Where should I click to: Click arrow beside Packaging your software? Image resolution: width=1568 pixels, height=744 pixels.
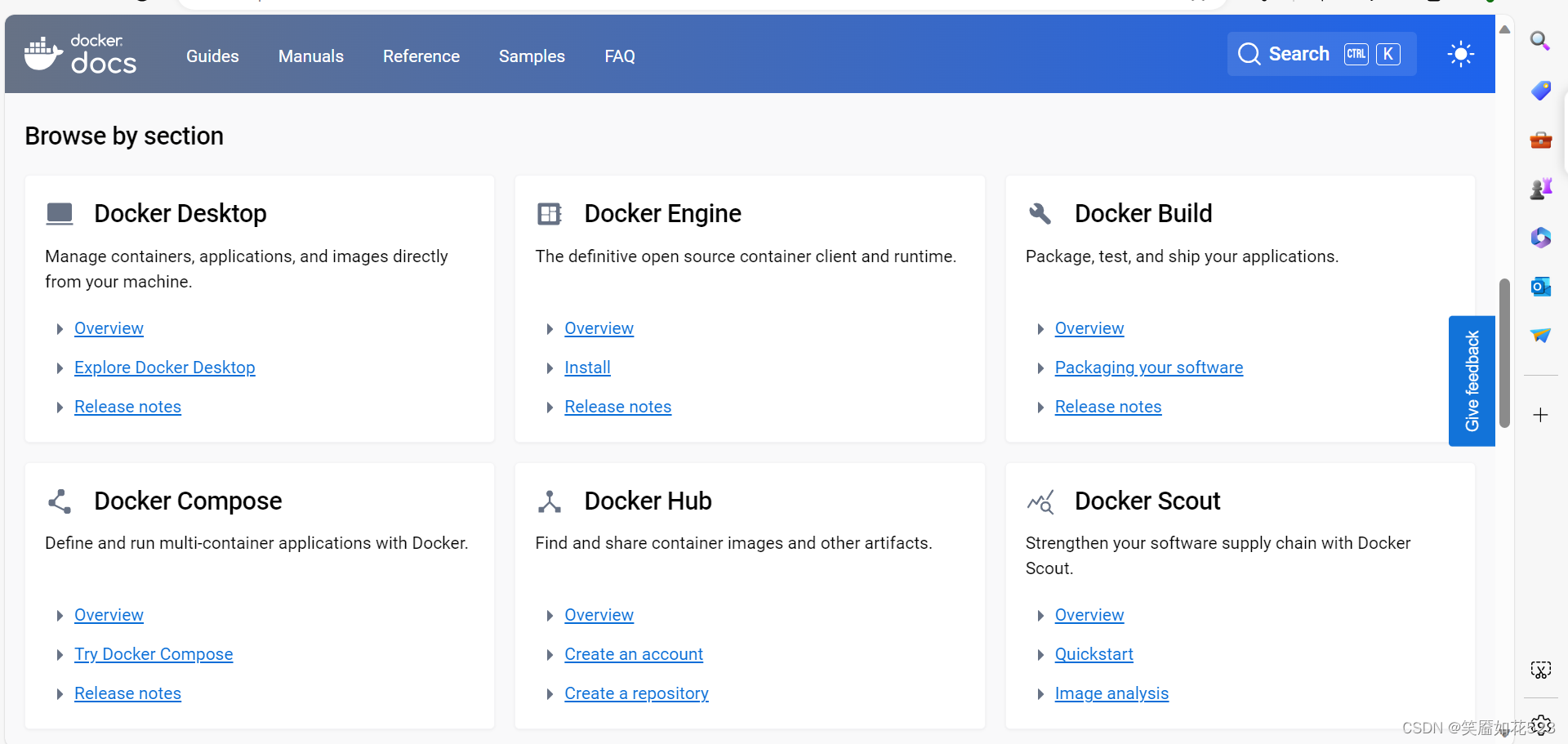tap(1040, 368)
